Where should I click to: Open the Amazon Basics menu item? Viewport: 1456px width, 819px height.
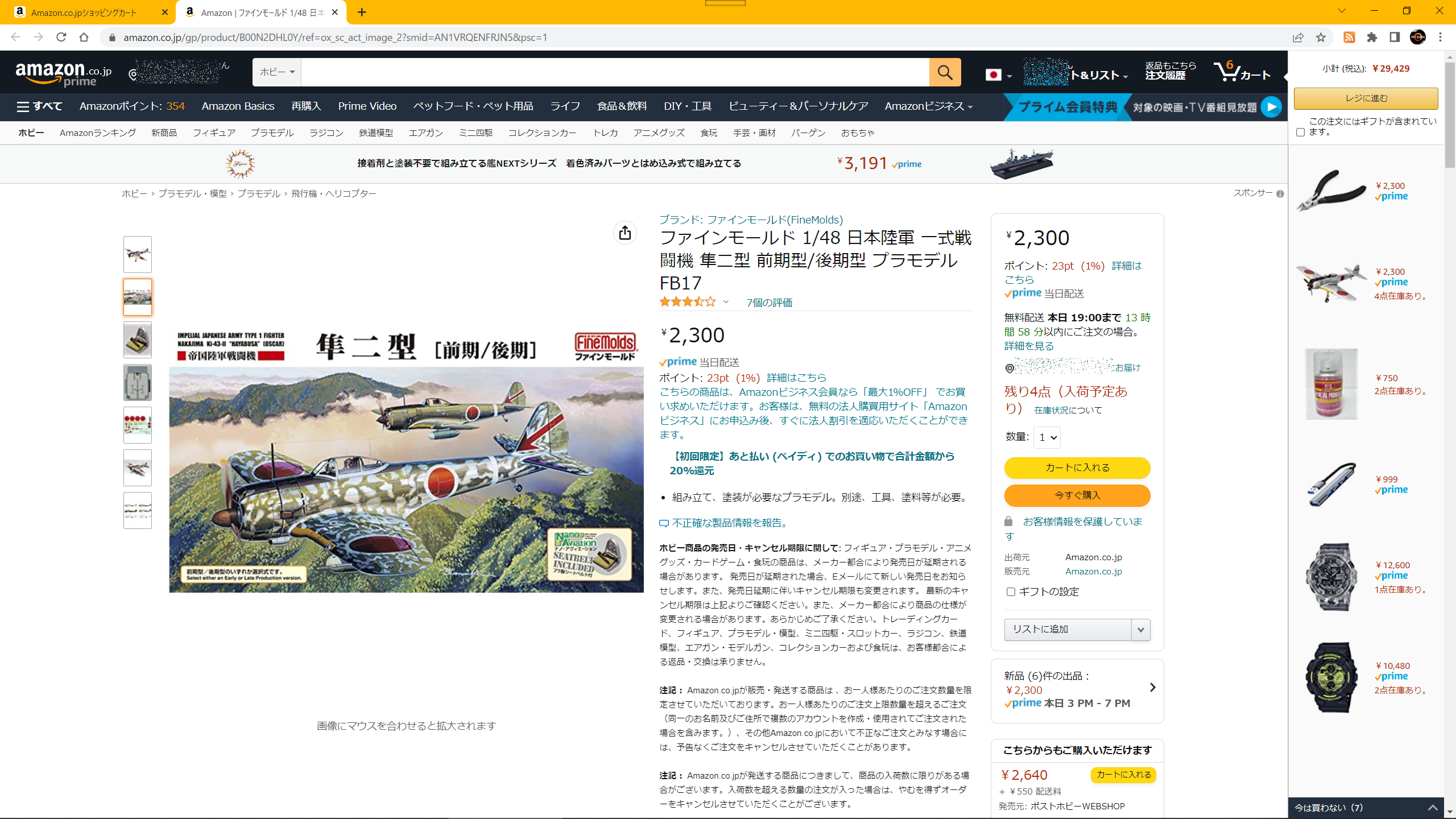pyautogui.click(x=238, y=106)
